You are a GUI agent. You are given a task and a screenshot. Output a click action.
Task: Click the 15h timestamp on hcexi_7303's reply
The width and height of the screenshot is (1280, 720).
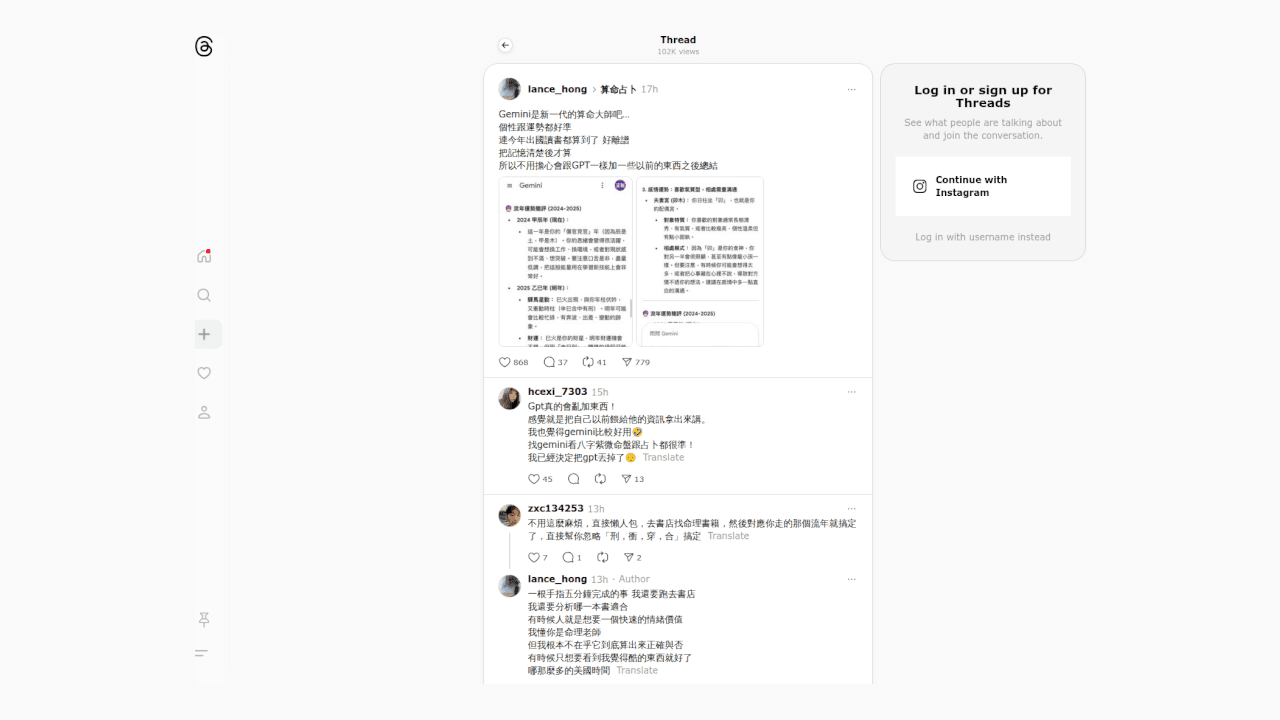600,392
